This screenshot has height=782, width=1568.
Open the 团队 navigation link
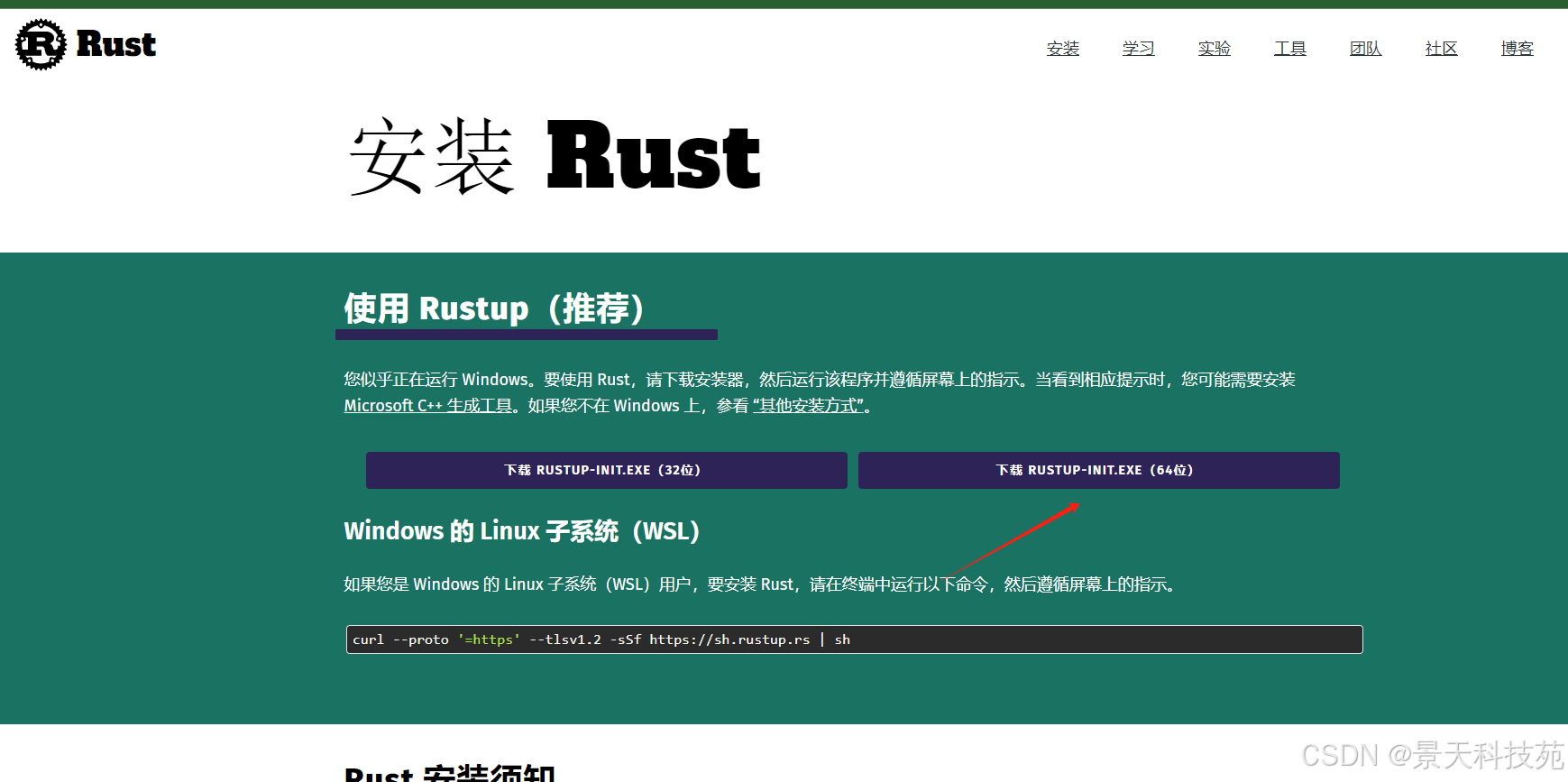1366,49
